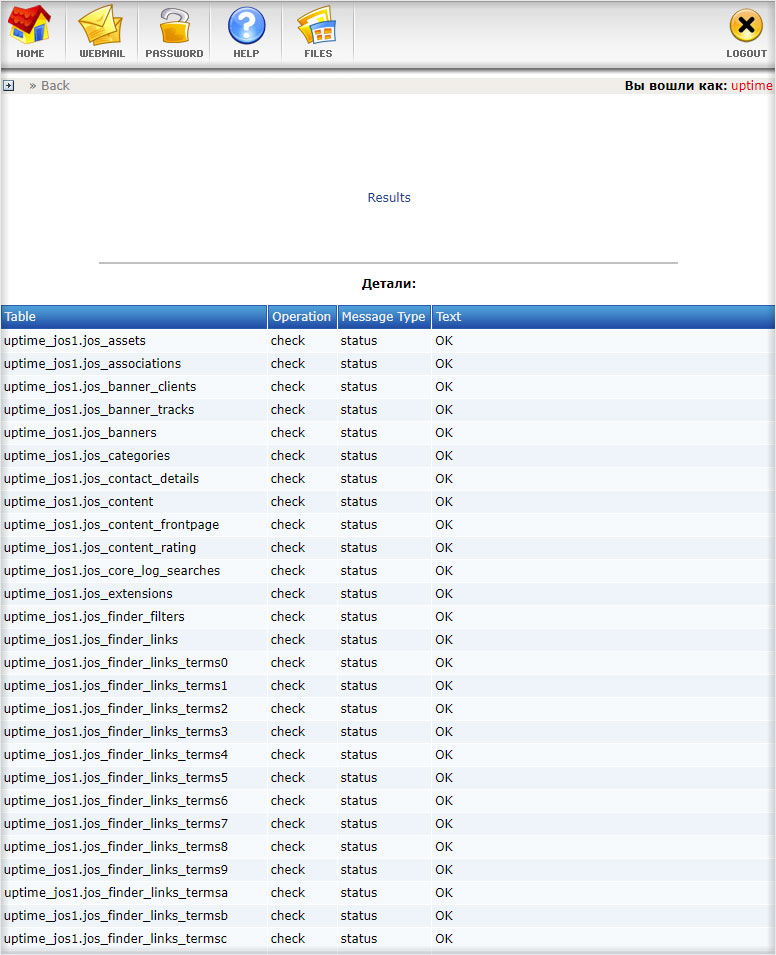This screenshot has width=776, height=955.
Task: Select uptime_jos1.jos_content_frontpage table name
Action: click(x=111, y=524)
